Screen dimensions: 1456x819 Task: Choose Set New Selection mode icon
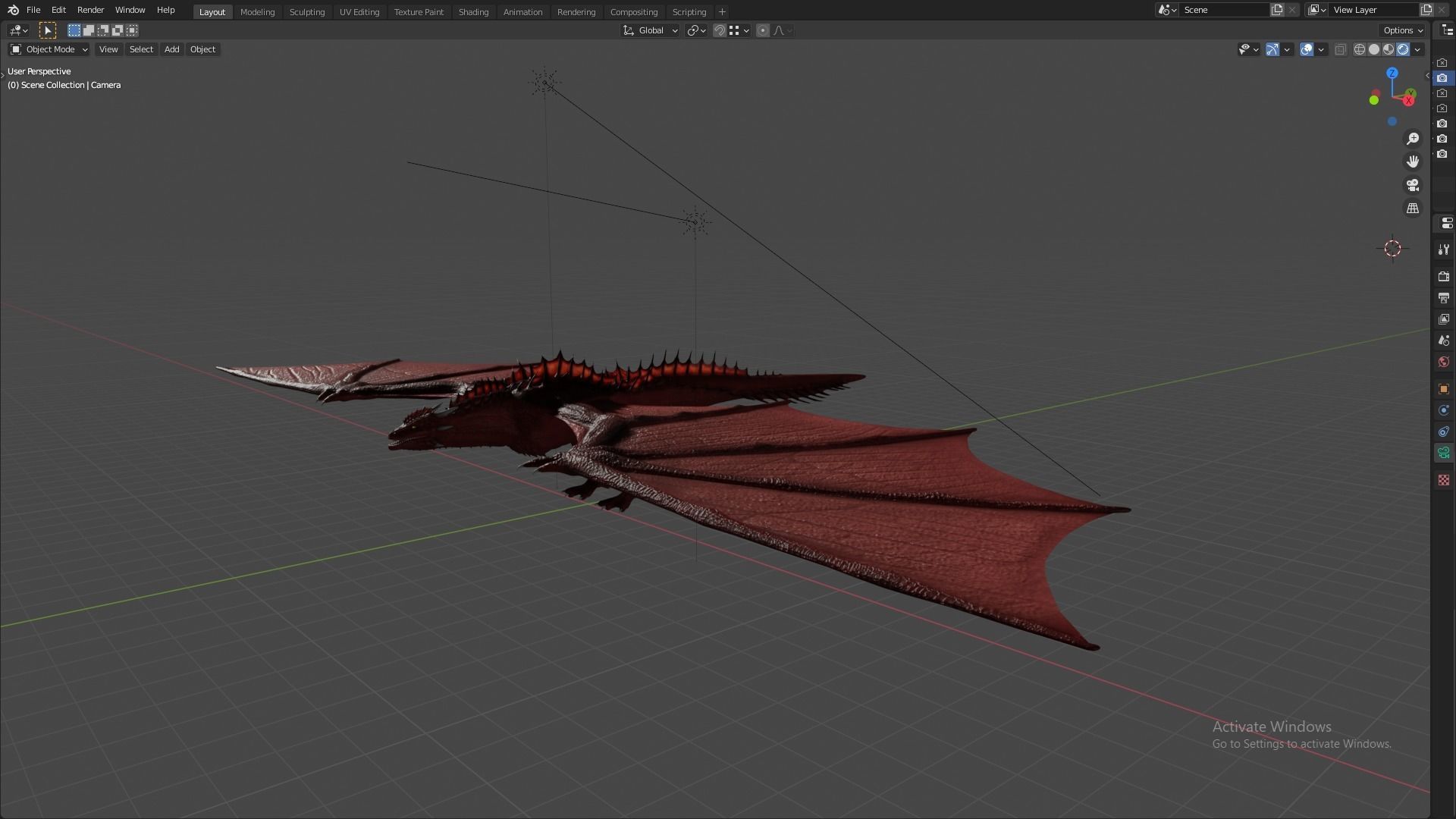74,30
